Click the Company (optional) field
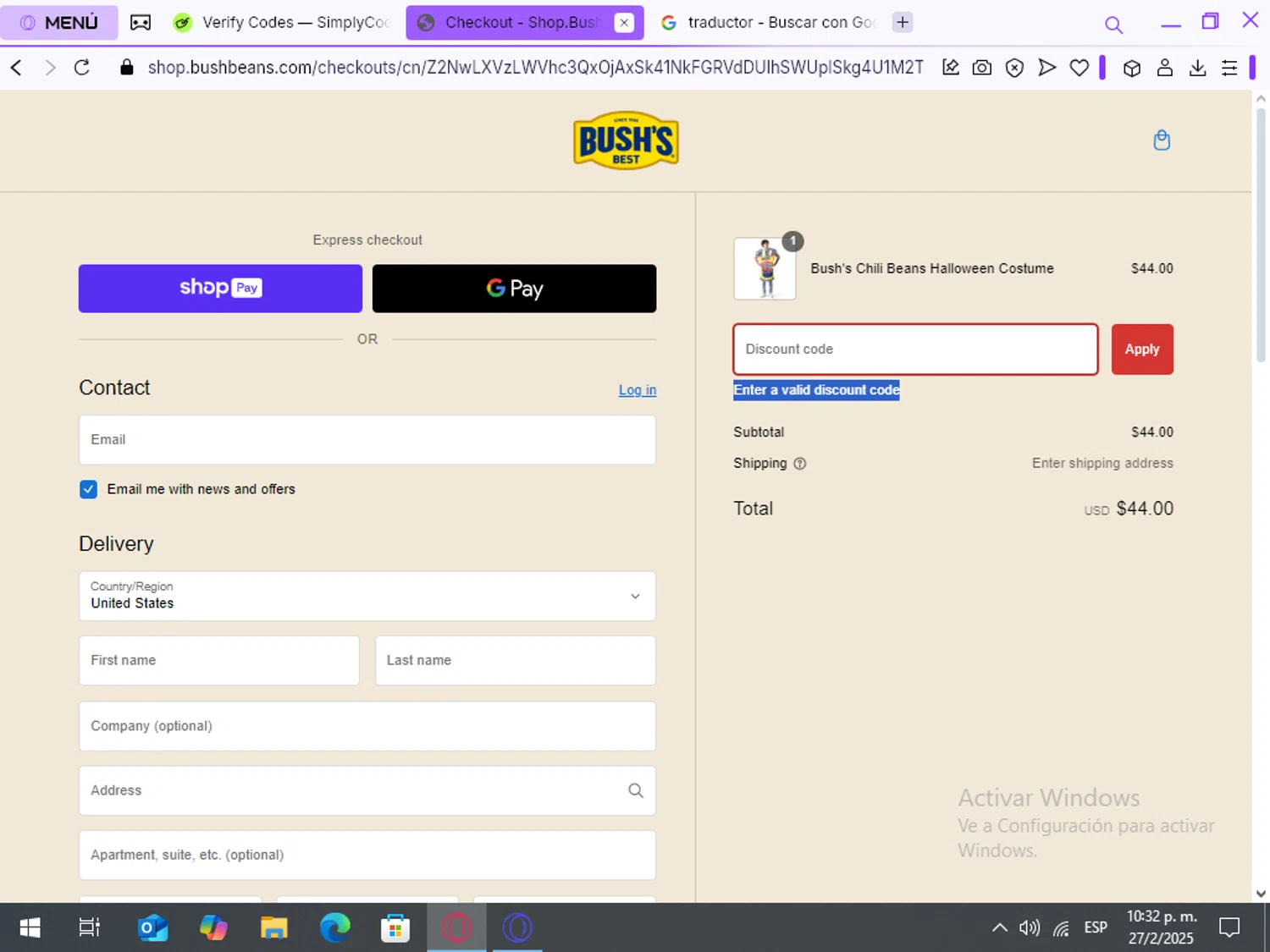The width and height of the screenshot is (1270, 952). (x=367, y=726)
